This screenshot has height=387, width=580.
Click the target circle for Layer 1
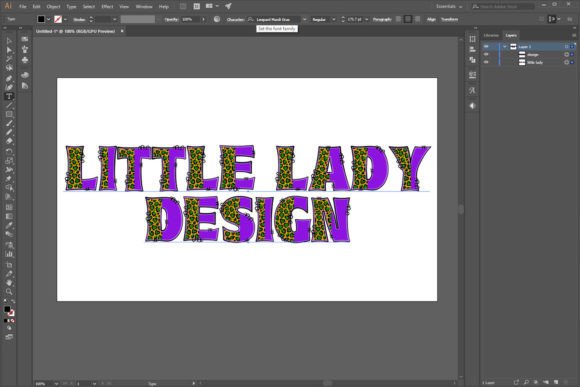566,47
